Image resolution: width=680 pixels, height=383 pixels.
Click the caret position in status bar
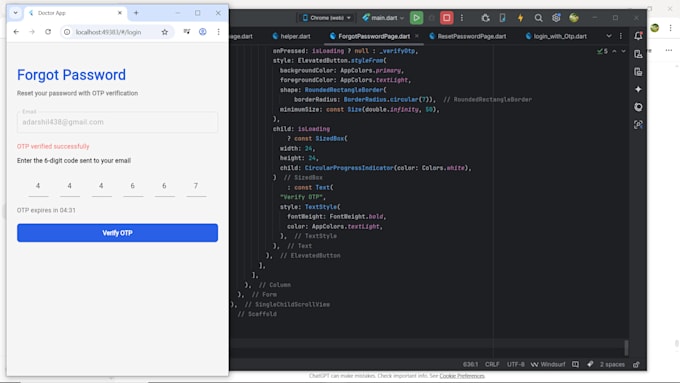coord(470,364)
